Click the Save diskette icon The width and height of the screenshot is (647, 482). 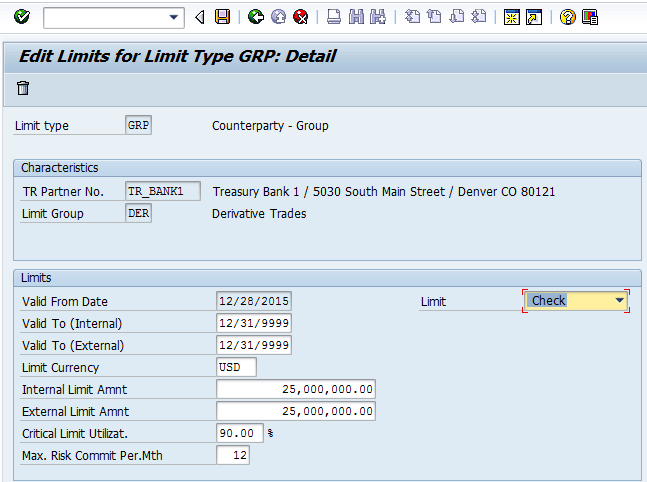222,17
